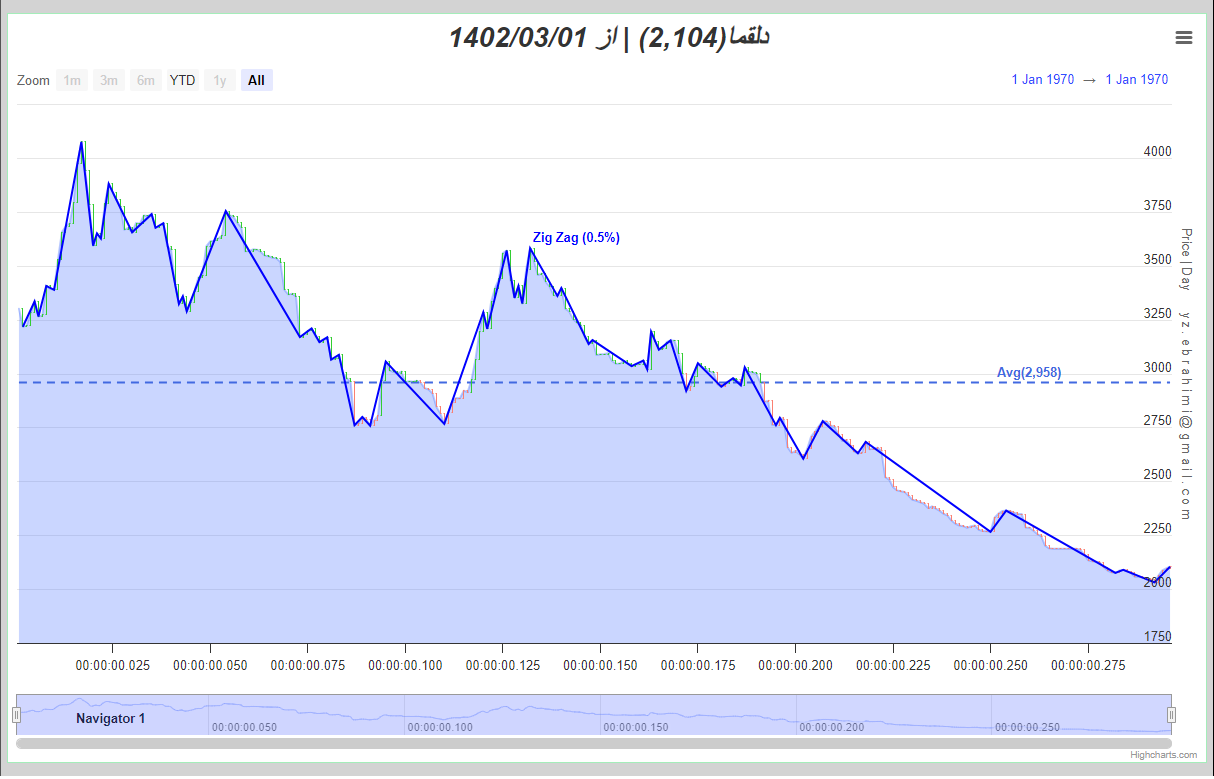Select the 1m zoom range button
1214x779 pixels.
click(72, 80)
